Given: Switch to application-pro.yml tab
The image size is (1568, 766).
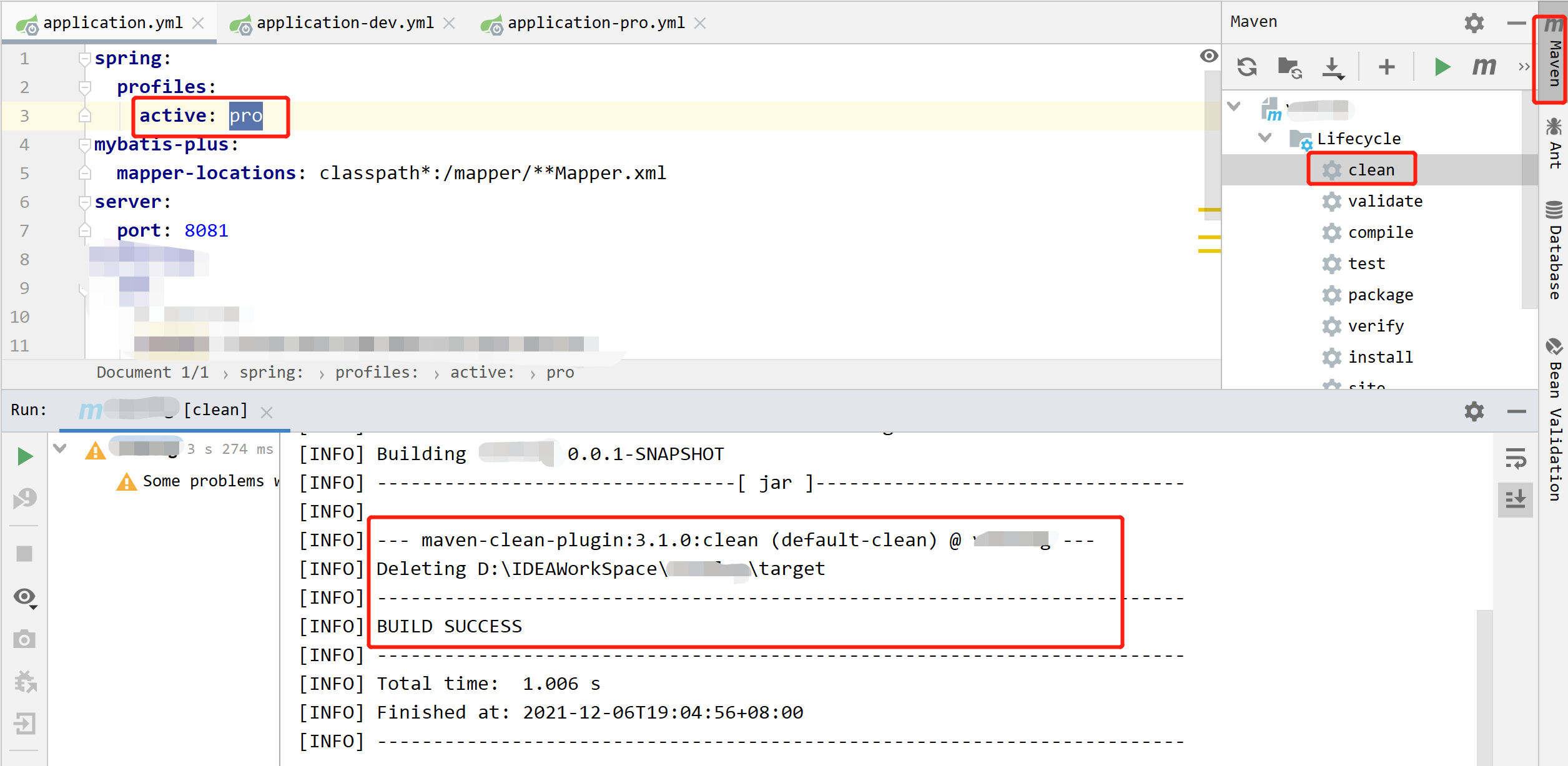Looking at the screenshot, I should [x=596, y=23].
